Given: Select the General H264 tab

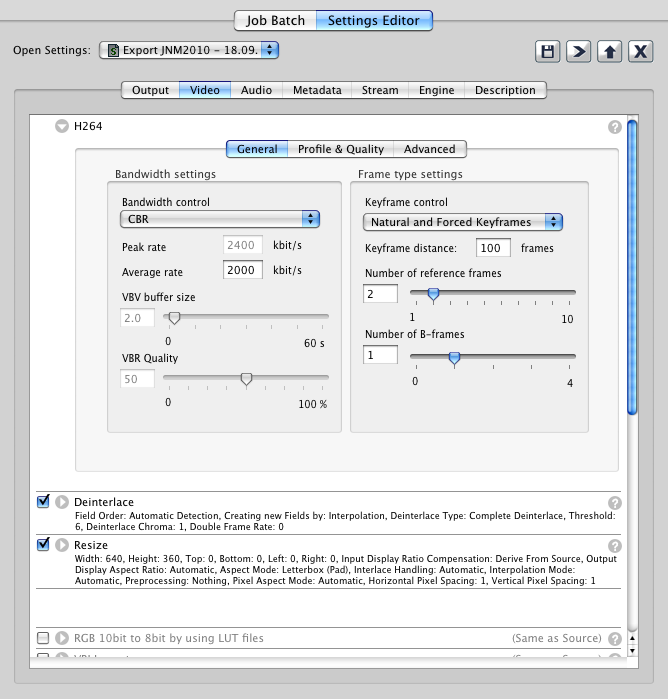Looking at the screenshot, I should [257, 149].
